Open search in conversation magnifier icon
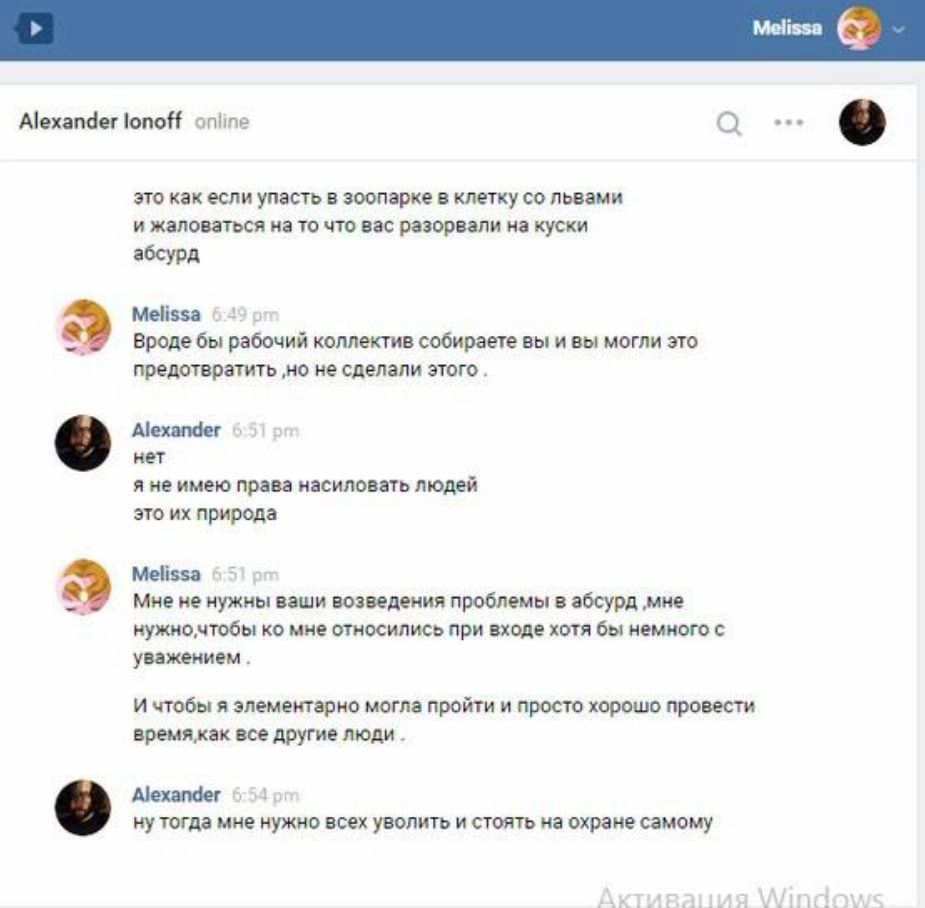The width and height of the screenshot is (925, 908). (x=729, y=124)
